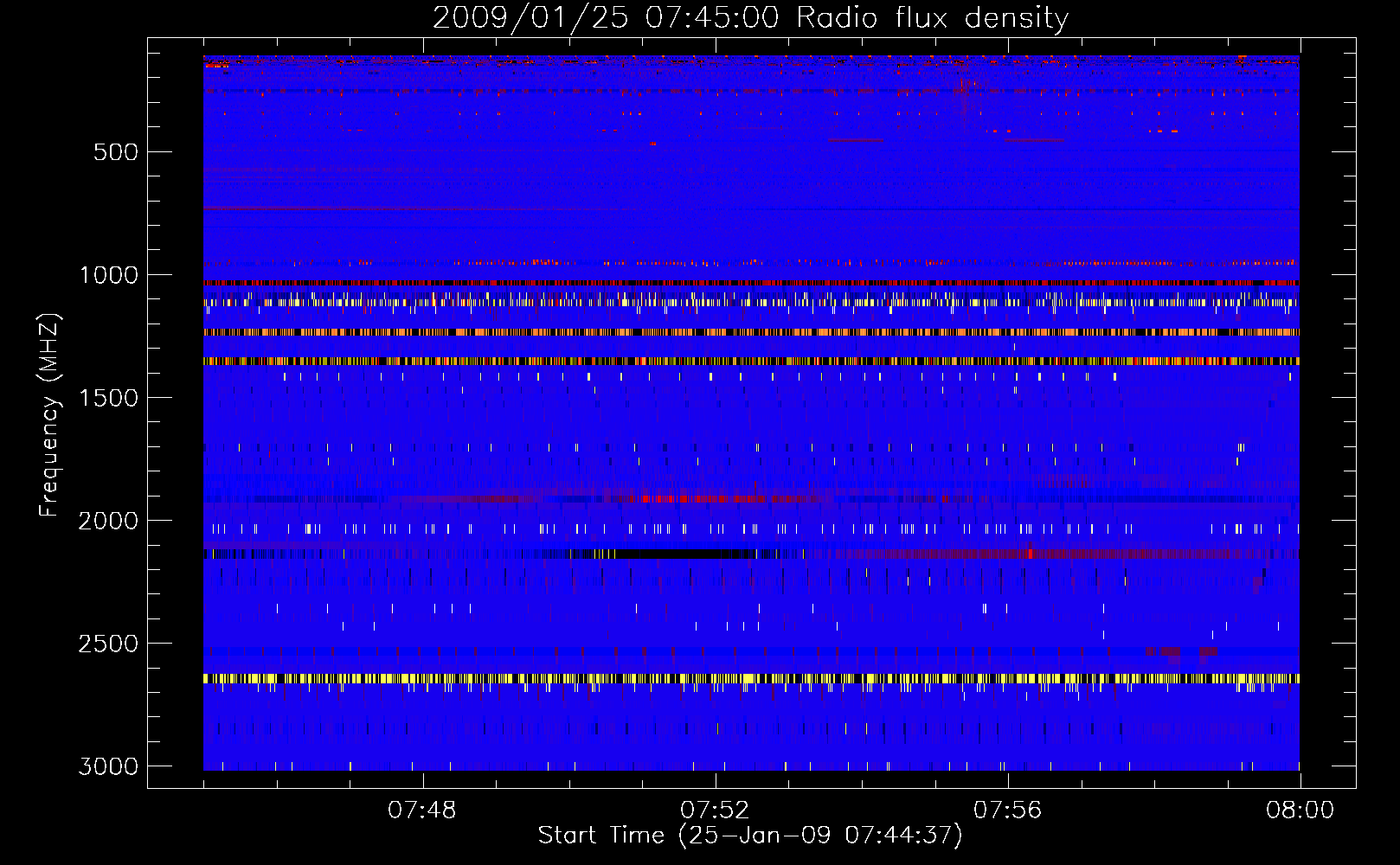The image size is (1400, 865).
Task: Select the 2500 frequency tick label
Action: point(109,644)
